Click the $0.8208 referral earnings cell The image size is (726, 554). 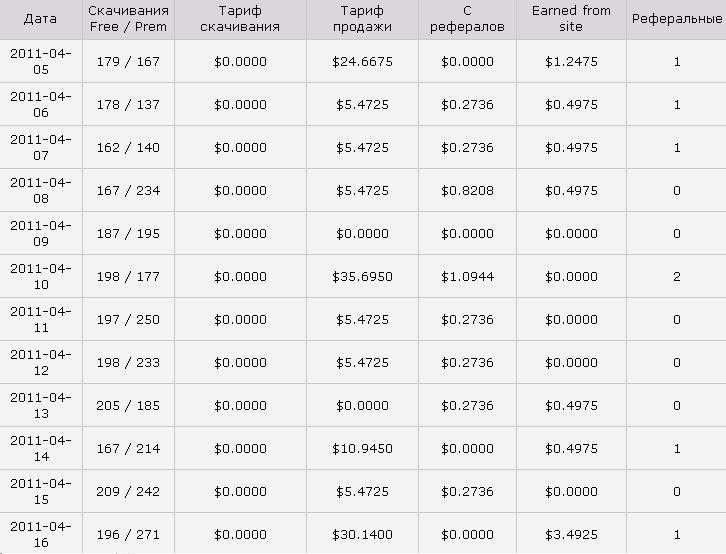point(467,191)
